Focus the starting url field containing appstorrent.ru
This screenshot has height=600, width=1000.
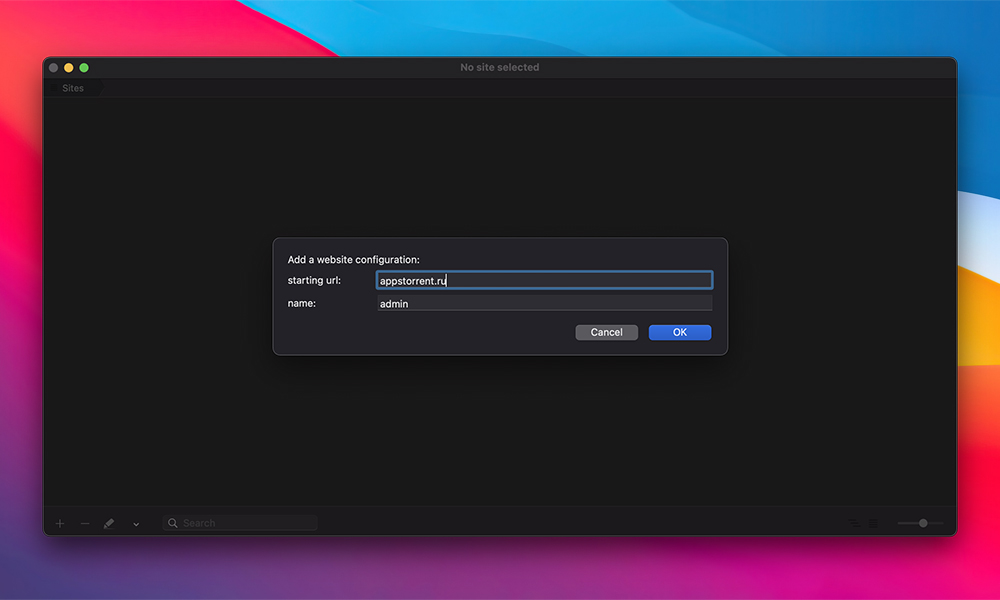pos(544,281)
